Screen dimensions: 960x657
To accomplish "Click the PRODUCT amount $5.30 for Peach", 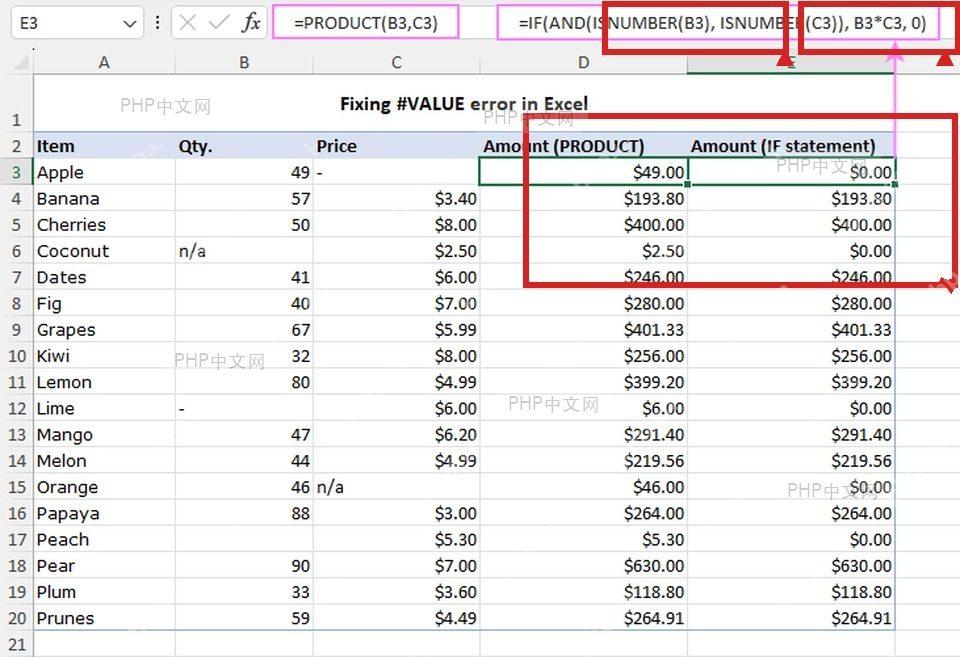I will coord(583,539).
